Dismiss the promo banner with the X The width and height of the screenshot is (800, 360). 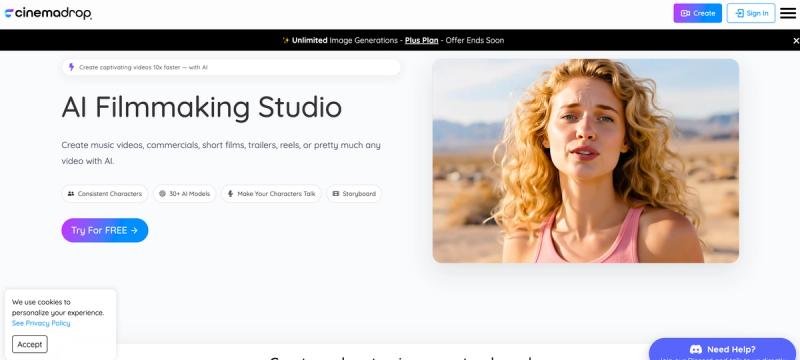[x=795, y=41]
